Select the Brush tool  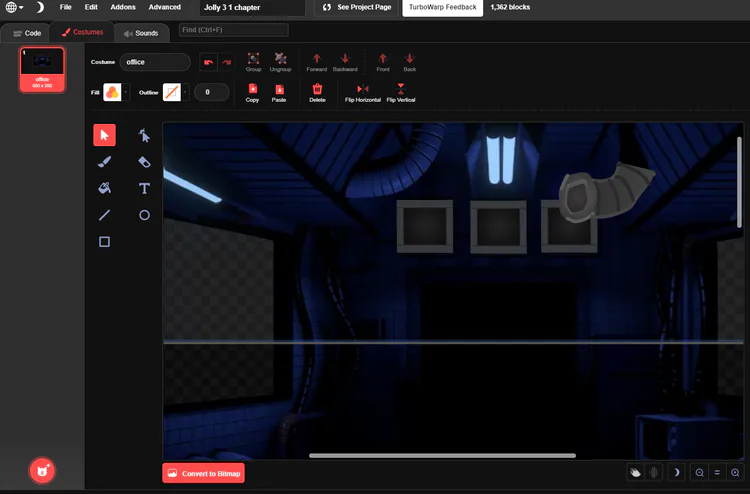pos(104,162)
